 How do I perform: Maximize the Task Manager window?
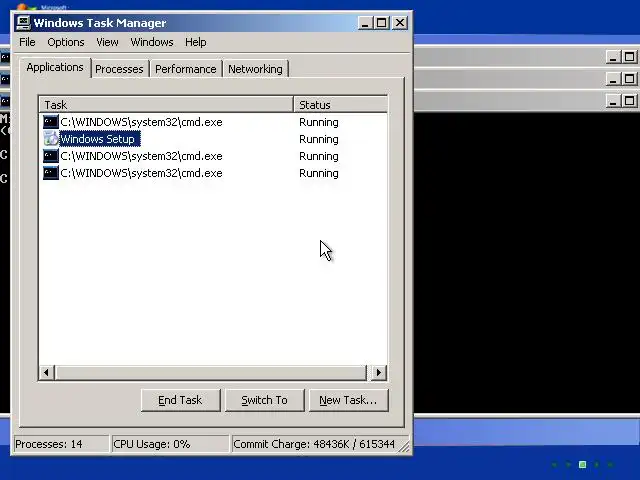coord(382,23)
